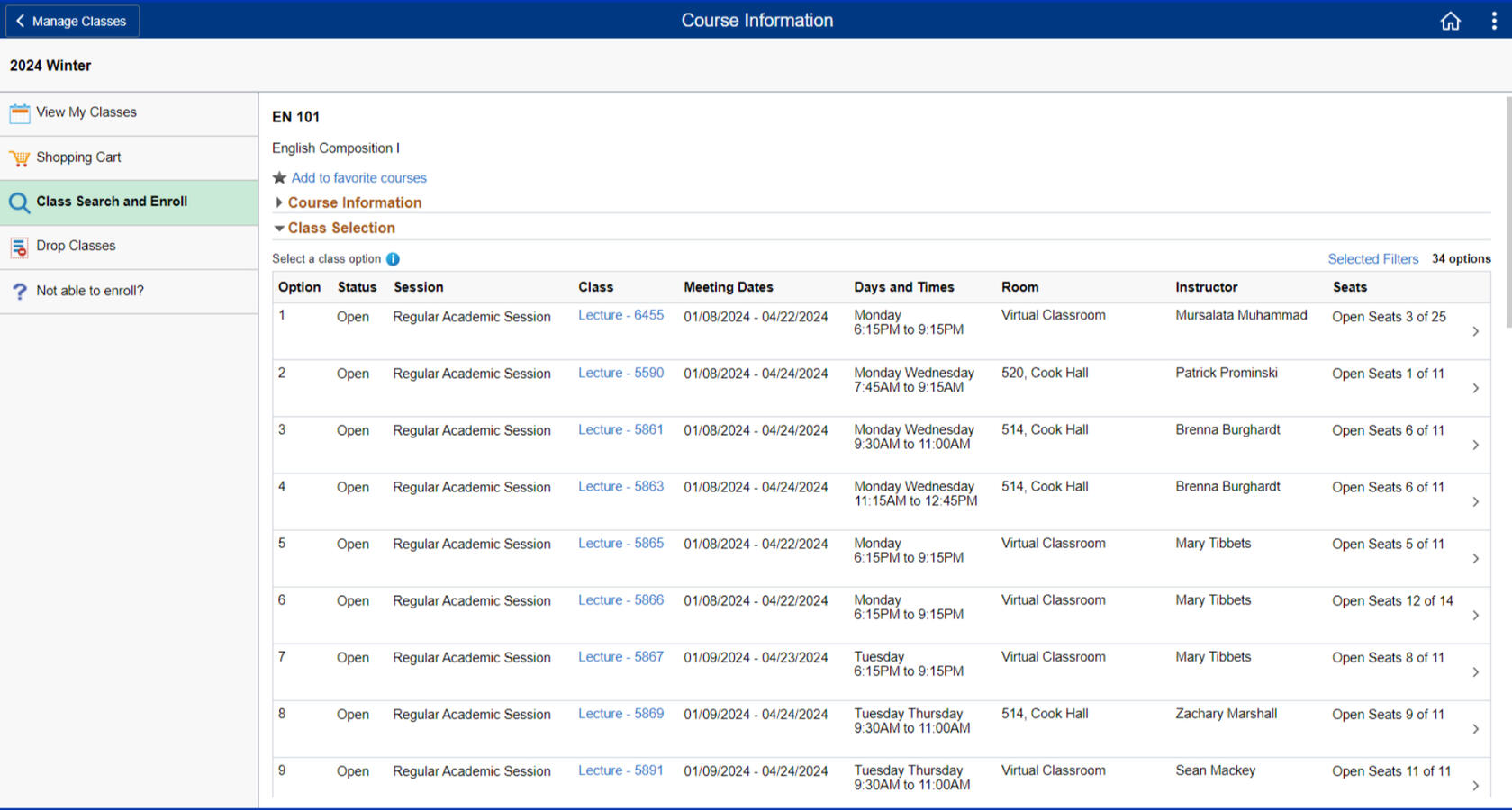Click the Home icon in header
1512x810 pixels.
point(1450,21)
